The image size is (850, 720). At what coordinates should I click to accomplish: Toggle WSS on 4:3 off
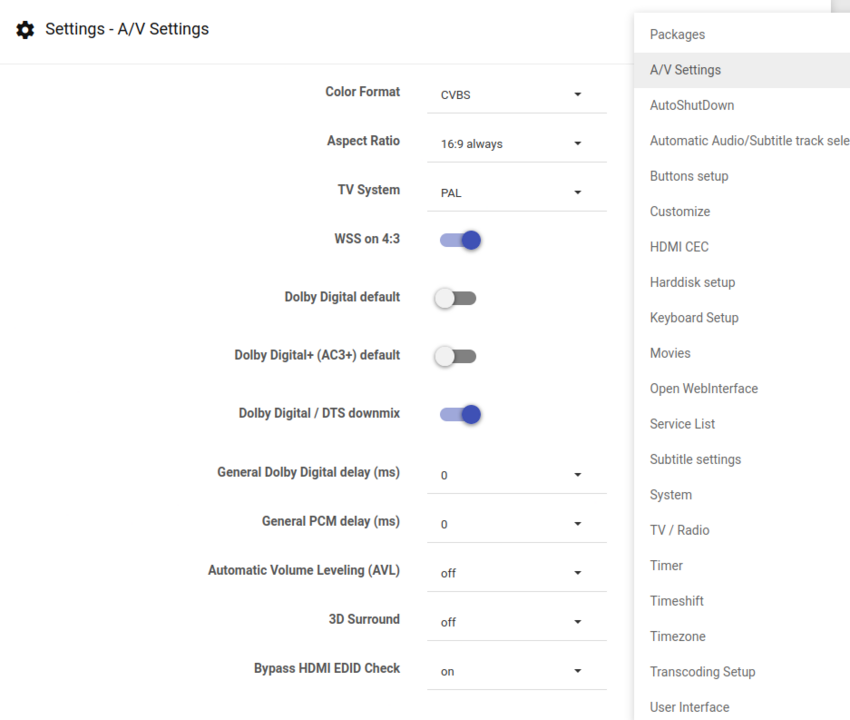[459, 239]
